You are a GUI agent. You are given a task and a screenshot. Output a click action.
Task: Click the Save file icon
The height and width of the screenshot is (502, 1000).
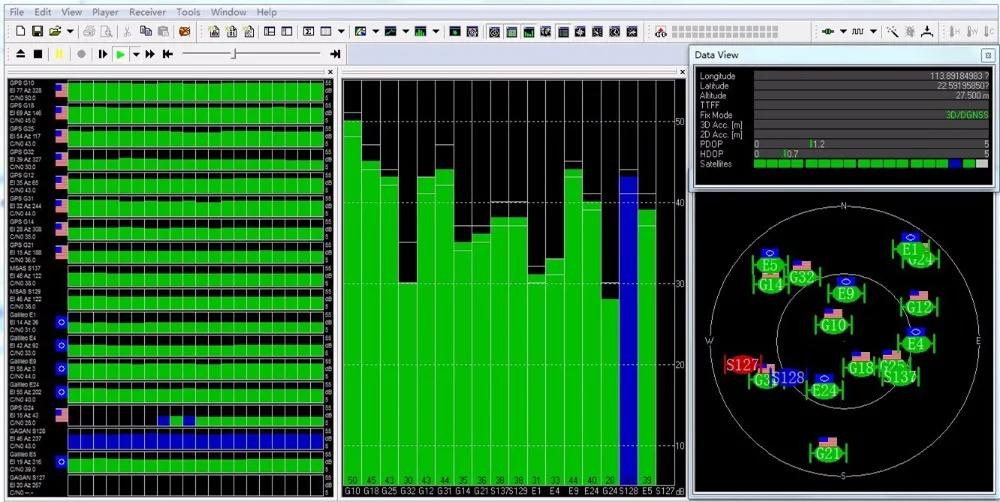coord(38,31)
